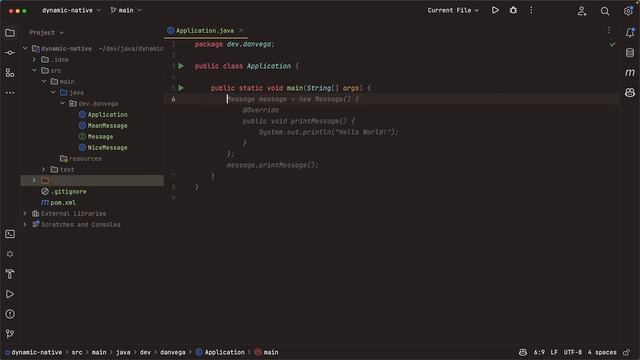Open the dynamic-native project dropdown
This screenshot has width=640, height=360.
[71, 10]
